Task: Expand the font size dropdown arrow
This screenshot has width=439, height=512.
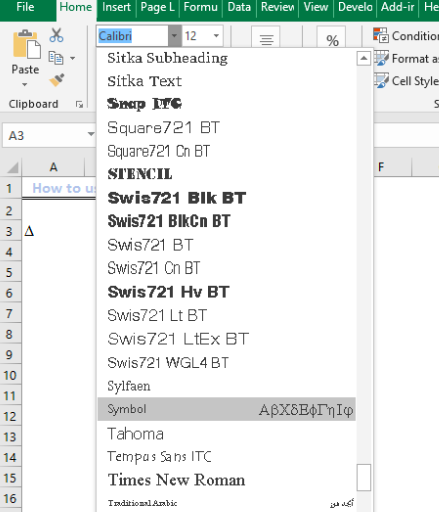Action: [x=216, y=36]
